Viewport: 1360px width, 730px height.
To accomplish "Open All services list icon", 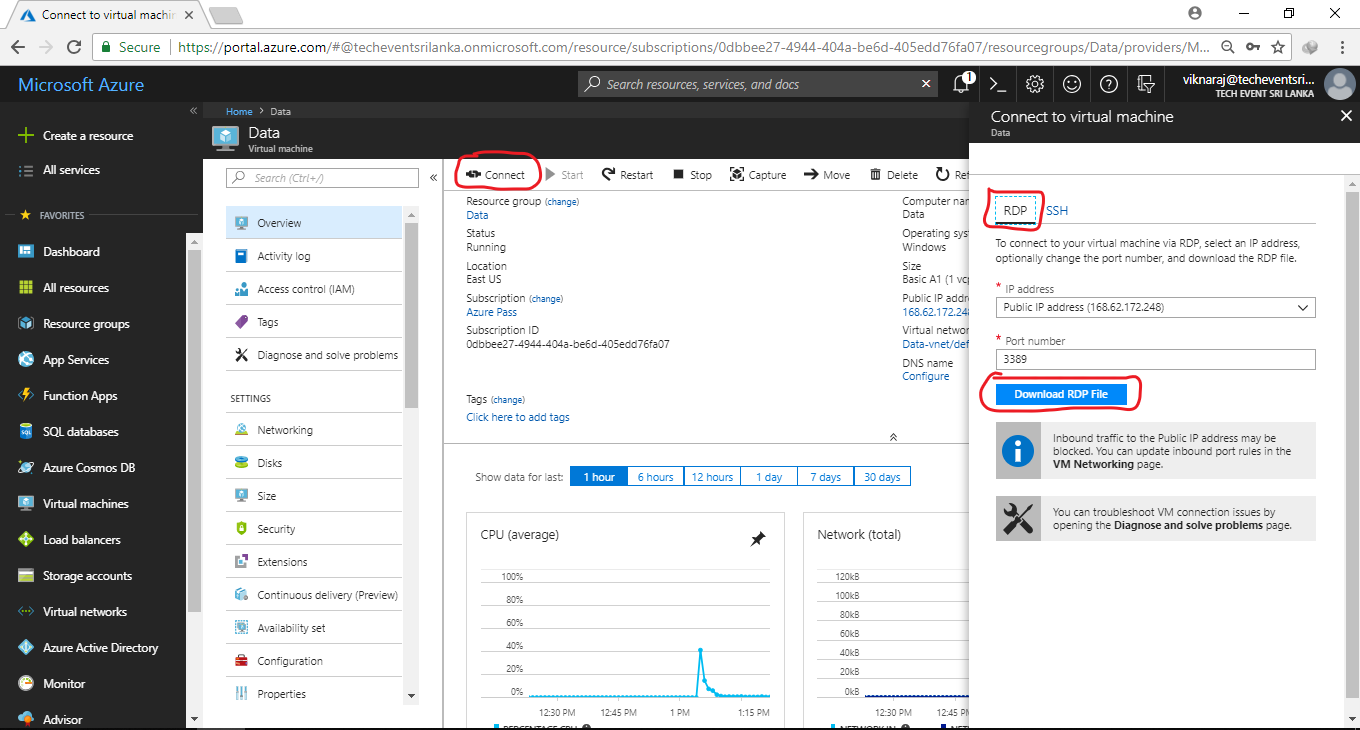I will pyautogui.click(x=26, y=170).
